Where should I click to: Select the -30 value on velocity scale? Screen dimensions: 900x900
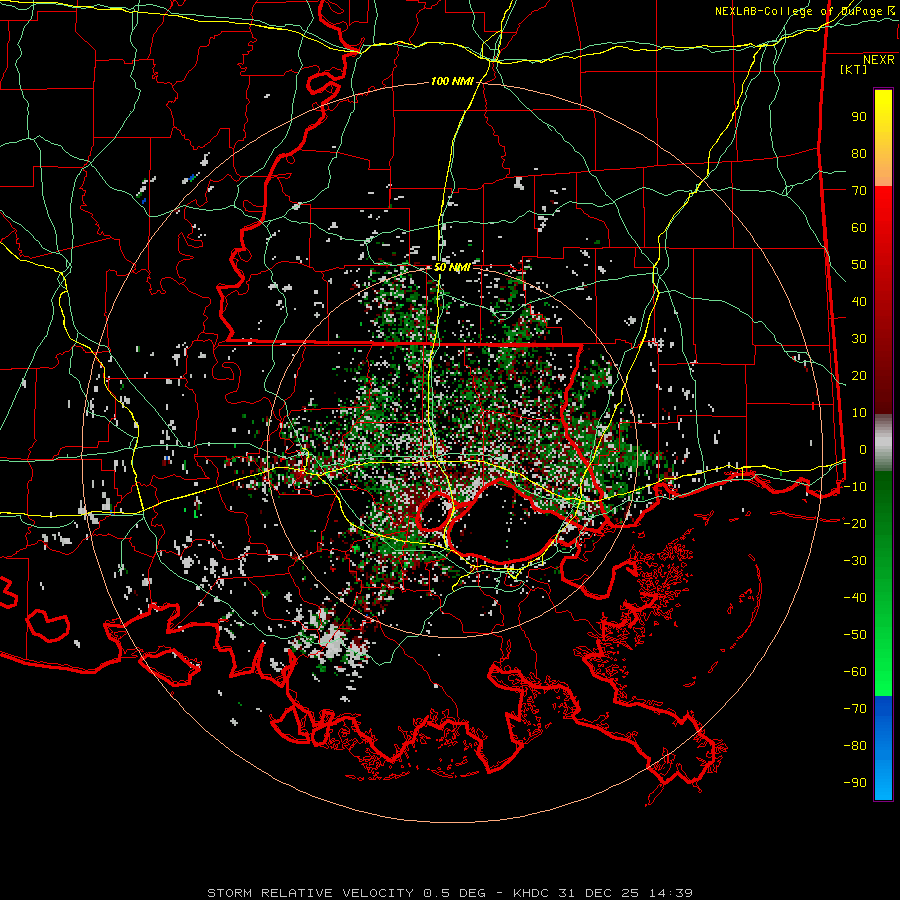coord(855,561)
